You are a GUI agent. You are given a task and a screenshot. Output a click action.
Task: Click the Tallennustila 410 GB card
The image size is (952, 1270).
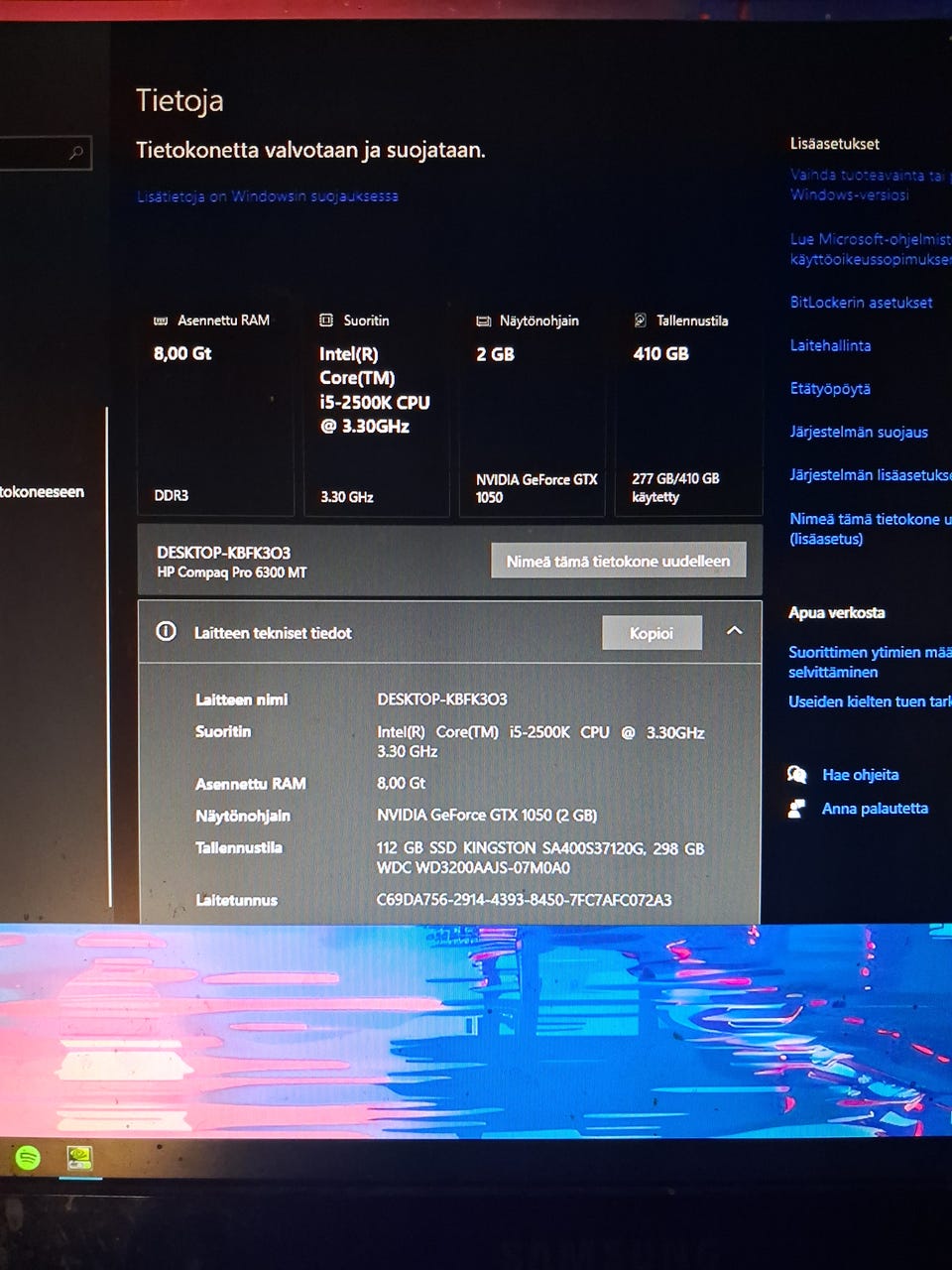tap(688, 409)
